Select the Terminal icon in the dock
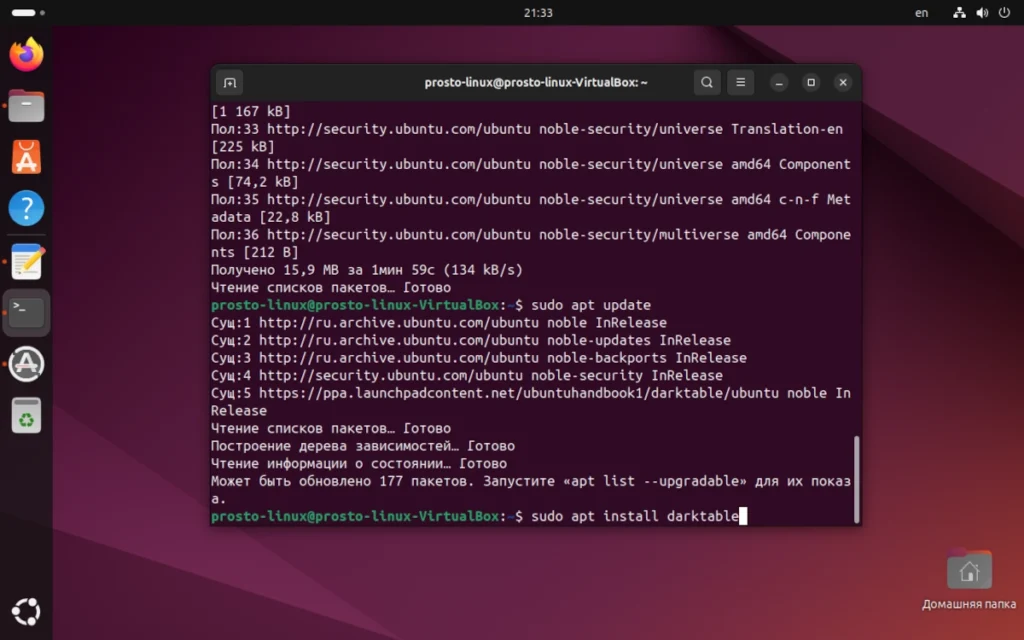The width and height of the screenshot is (1024, 640). pyautogui.click(x=26, y=313)
